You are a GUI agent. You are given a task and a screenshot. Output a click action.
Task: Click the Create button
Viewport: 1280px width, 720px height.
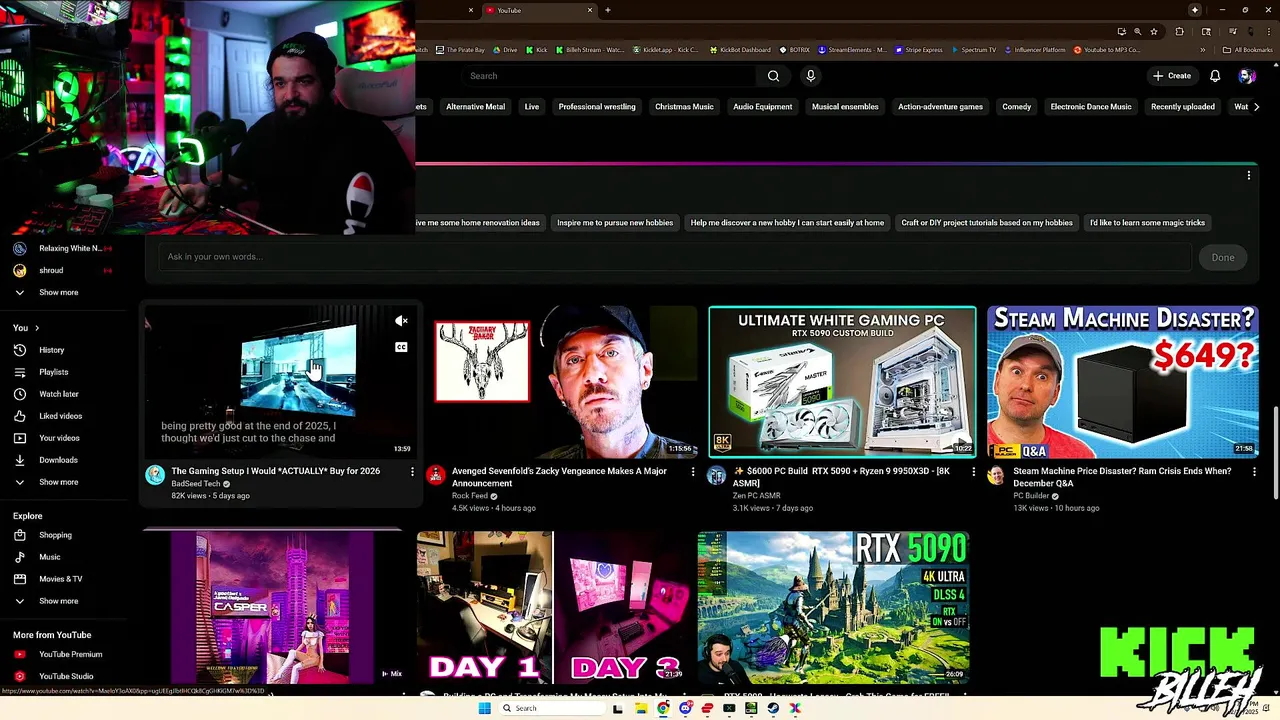tap(1172, 76)
